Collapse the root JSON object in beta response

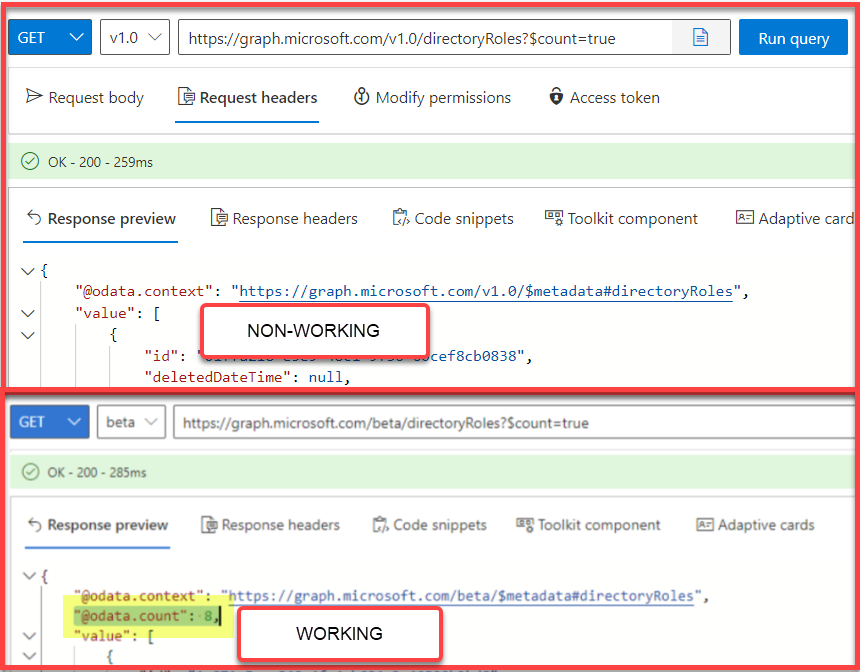[x=29, y=575]
